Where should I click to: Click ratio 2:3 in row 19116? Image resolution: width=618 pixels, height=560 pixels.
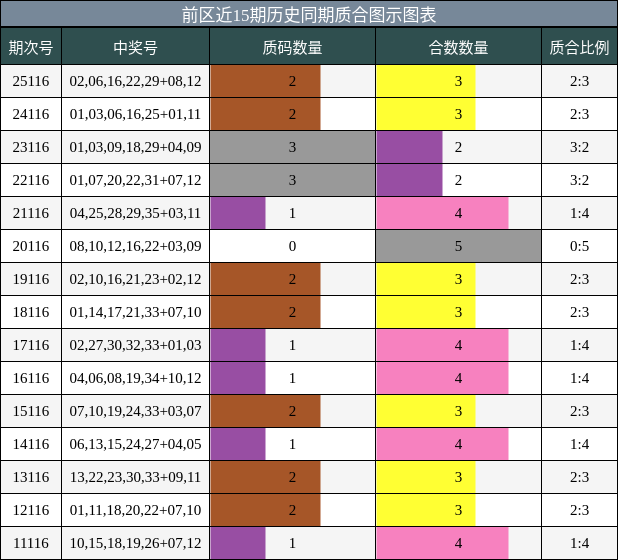(x=579, y=279)
